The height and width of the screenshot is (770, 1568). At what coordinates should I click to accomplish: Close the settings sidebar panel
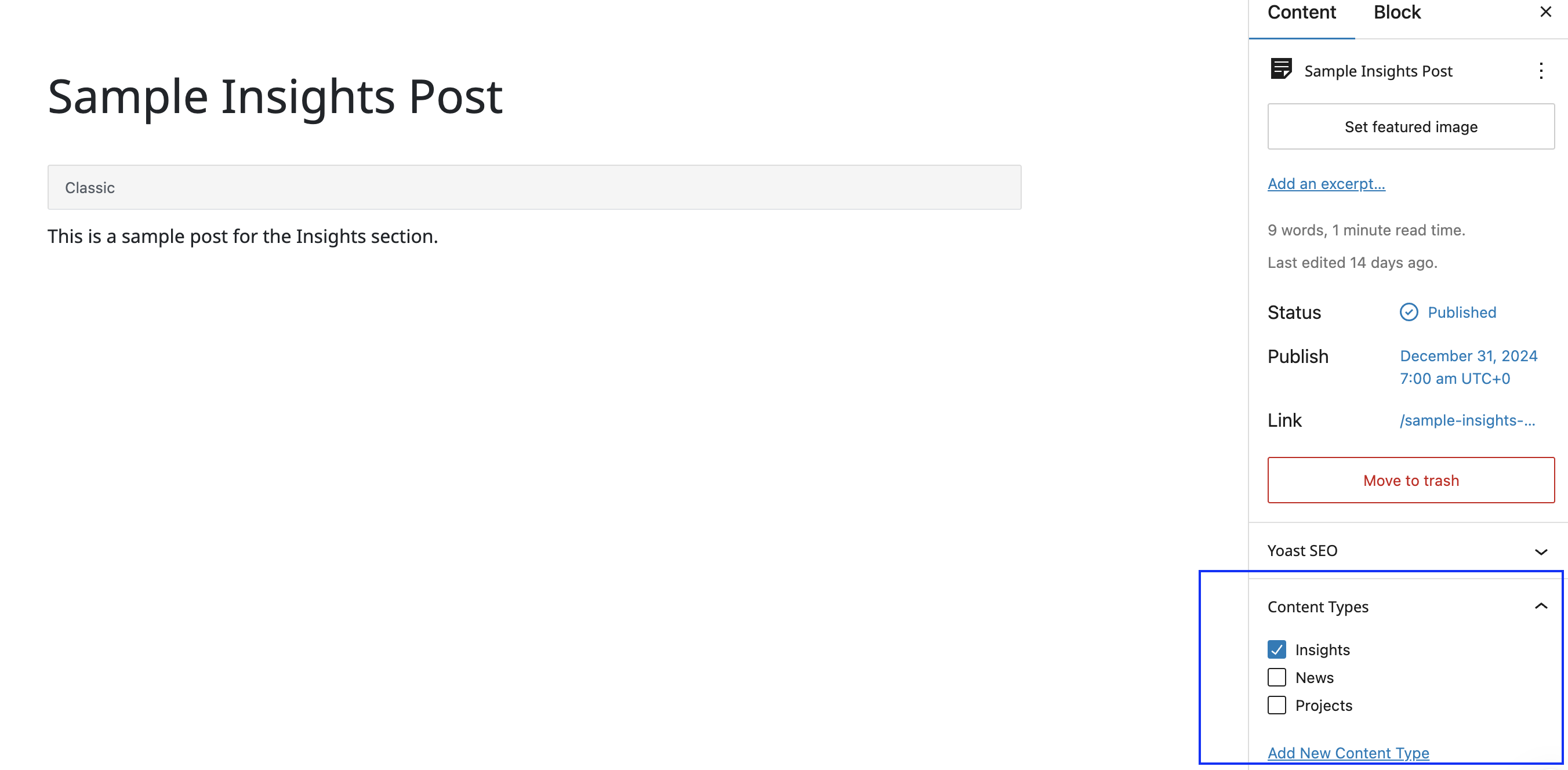coord(1545,12)
